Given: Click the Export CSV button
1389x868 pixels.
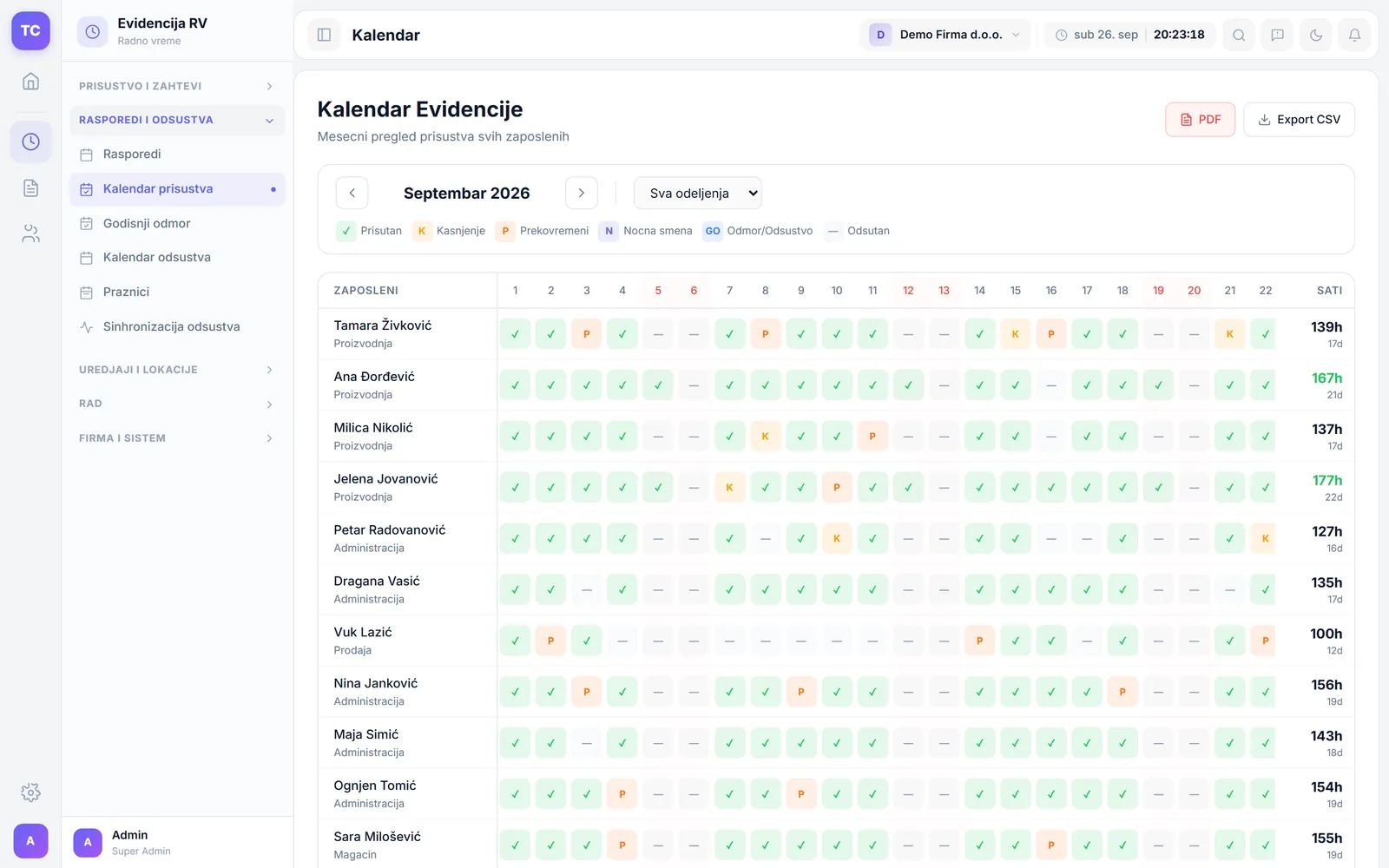Looking at the screenshot, I should tap(1299, 120).
